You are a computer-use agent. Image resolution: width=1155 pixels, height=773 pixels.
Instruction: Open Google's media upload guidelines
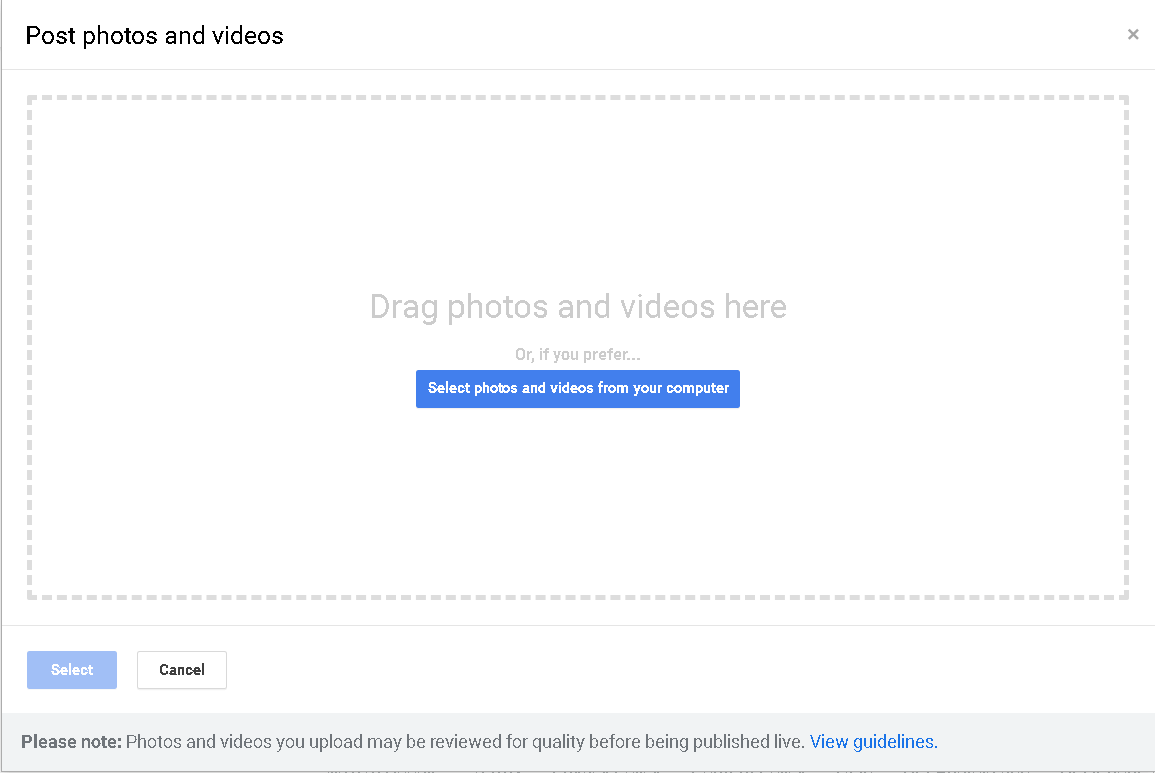[872, 741]
